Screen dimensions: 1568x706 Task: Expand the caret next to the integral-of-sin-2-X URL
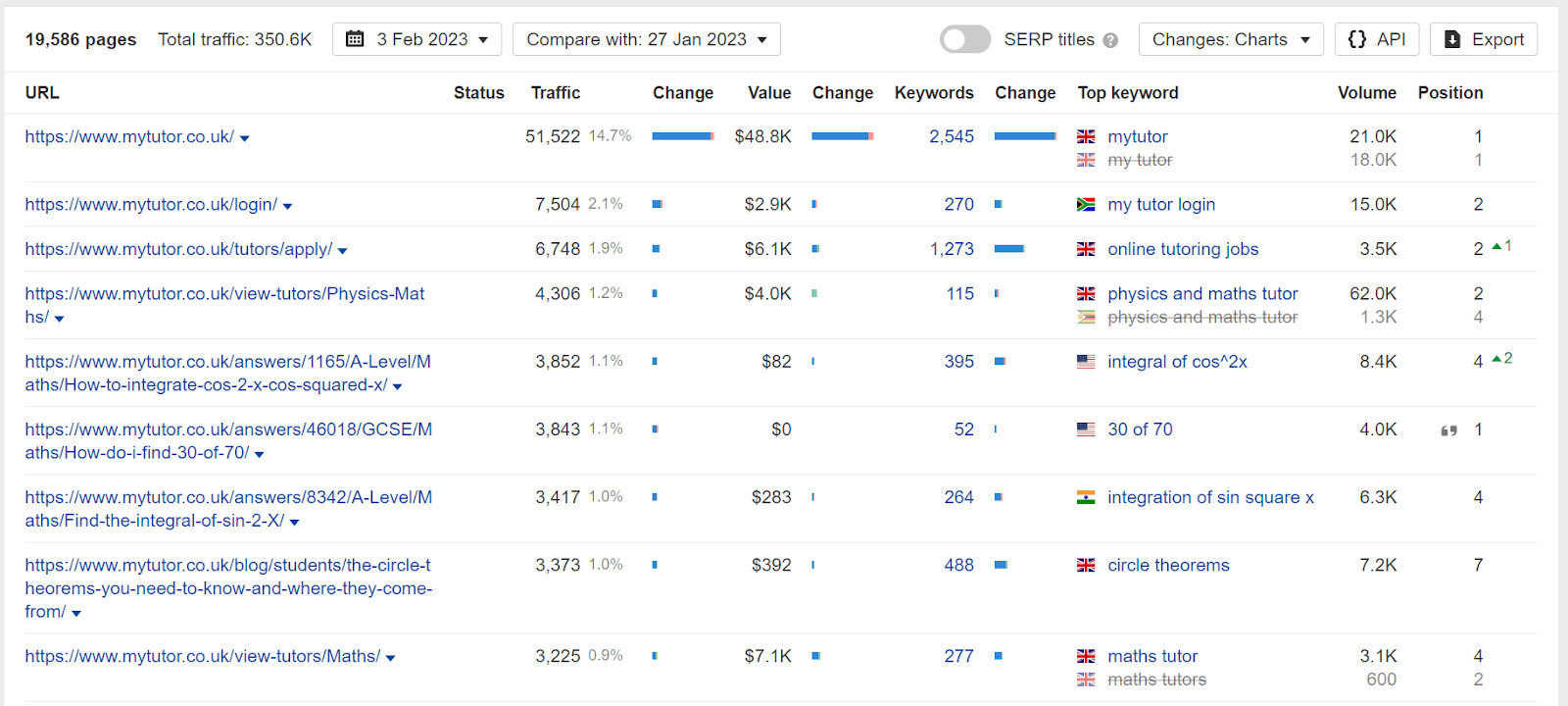pos(294,522)
